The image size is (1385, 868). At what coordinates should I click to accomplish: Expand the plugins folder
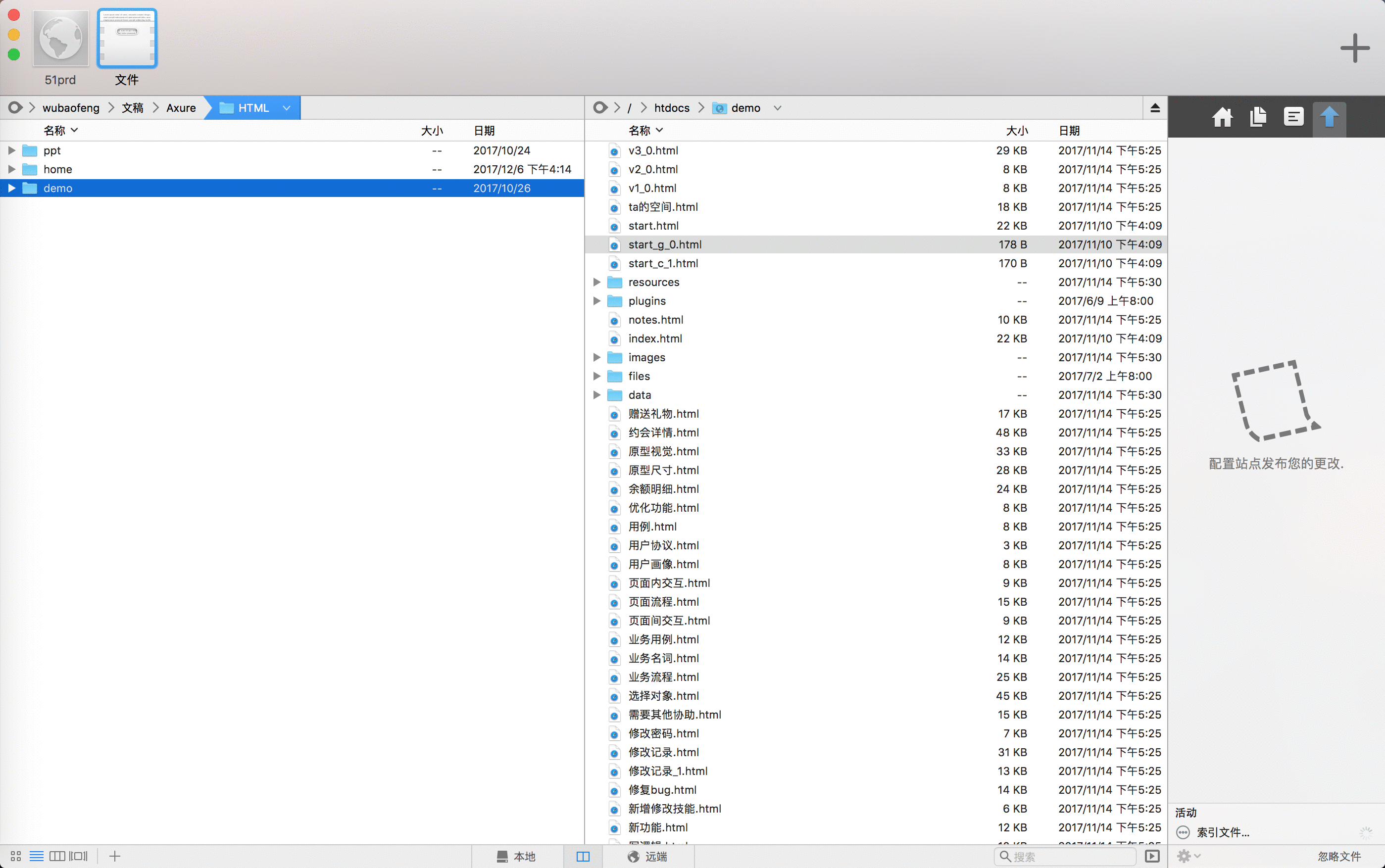[596, 301]
